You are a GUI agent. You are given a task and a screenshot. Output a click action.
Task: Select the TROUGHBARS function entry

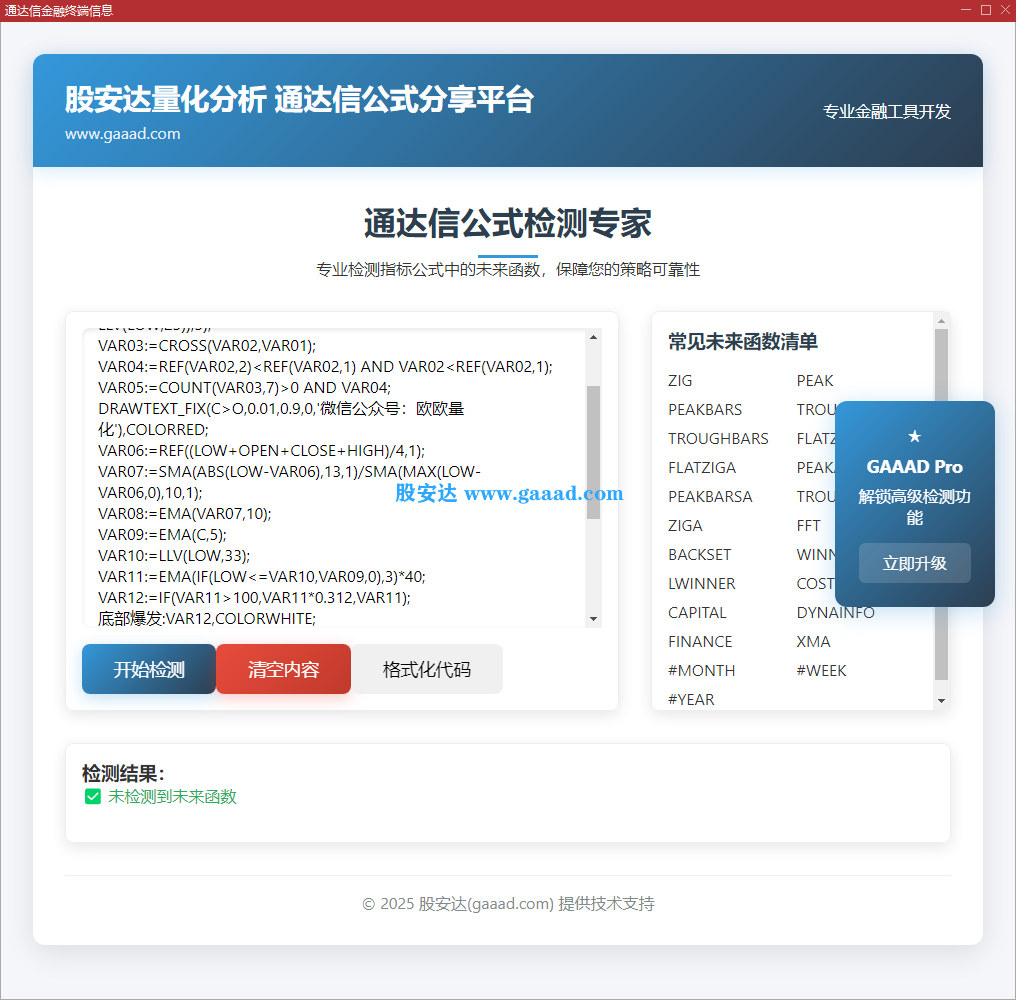[x=718, y=439]
